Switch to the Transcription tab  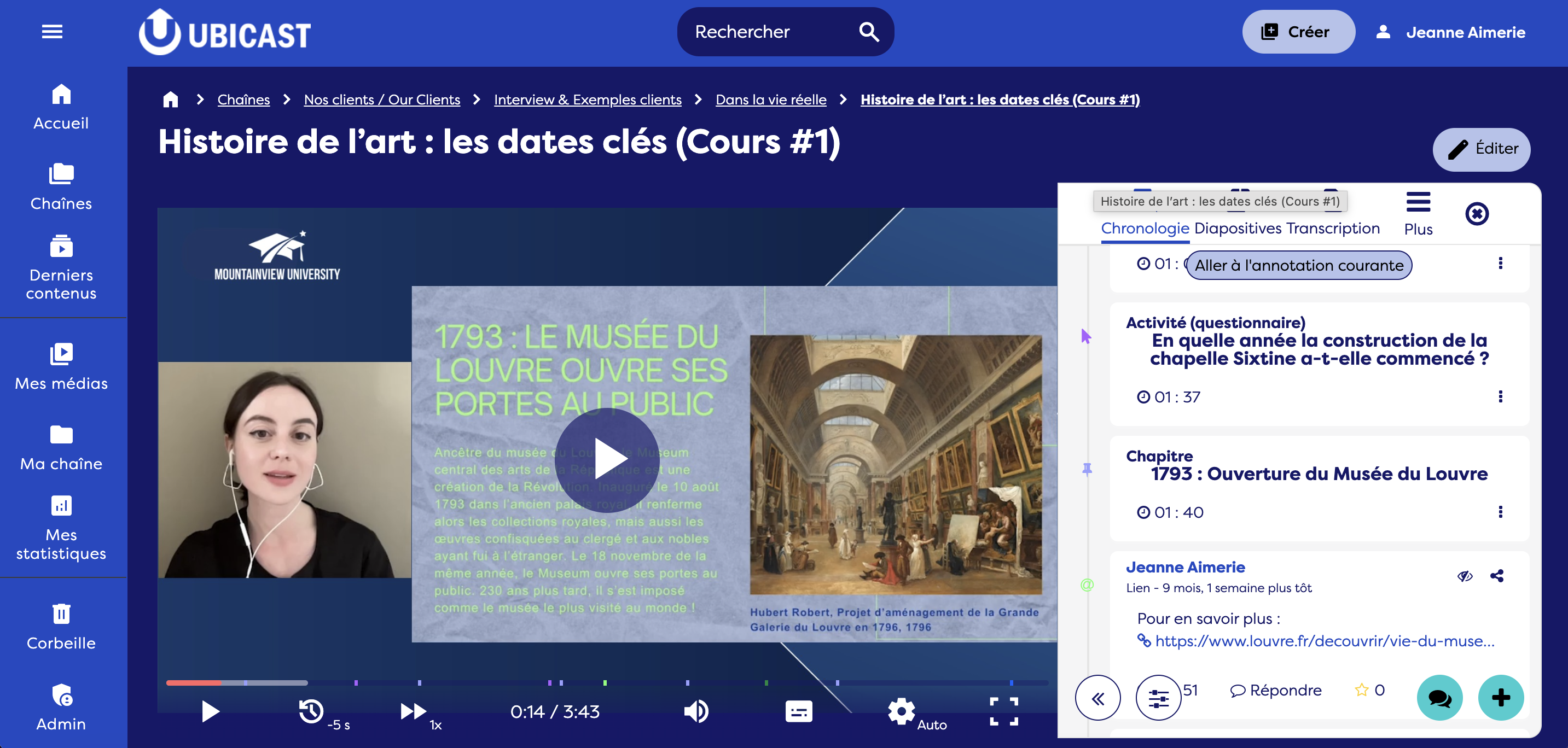click(x=1333, y=229)
